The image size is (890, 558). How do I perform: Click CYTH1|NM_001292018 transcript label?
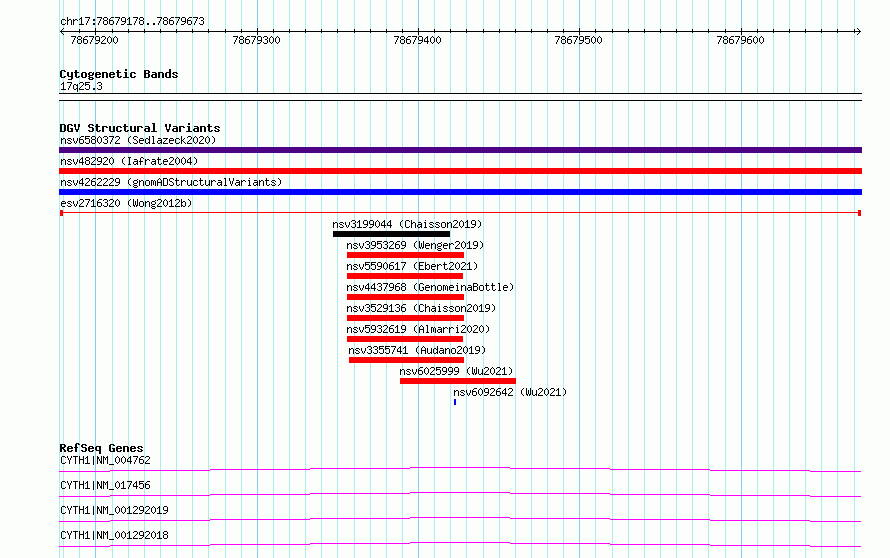pyautogui.click(x=114, y=535)
